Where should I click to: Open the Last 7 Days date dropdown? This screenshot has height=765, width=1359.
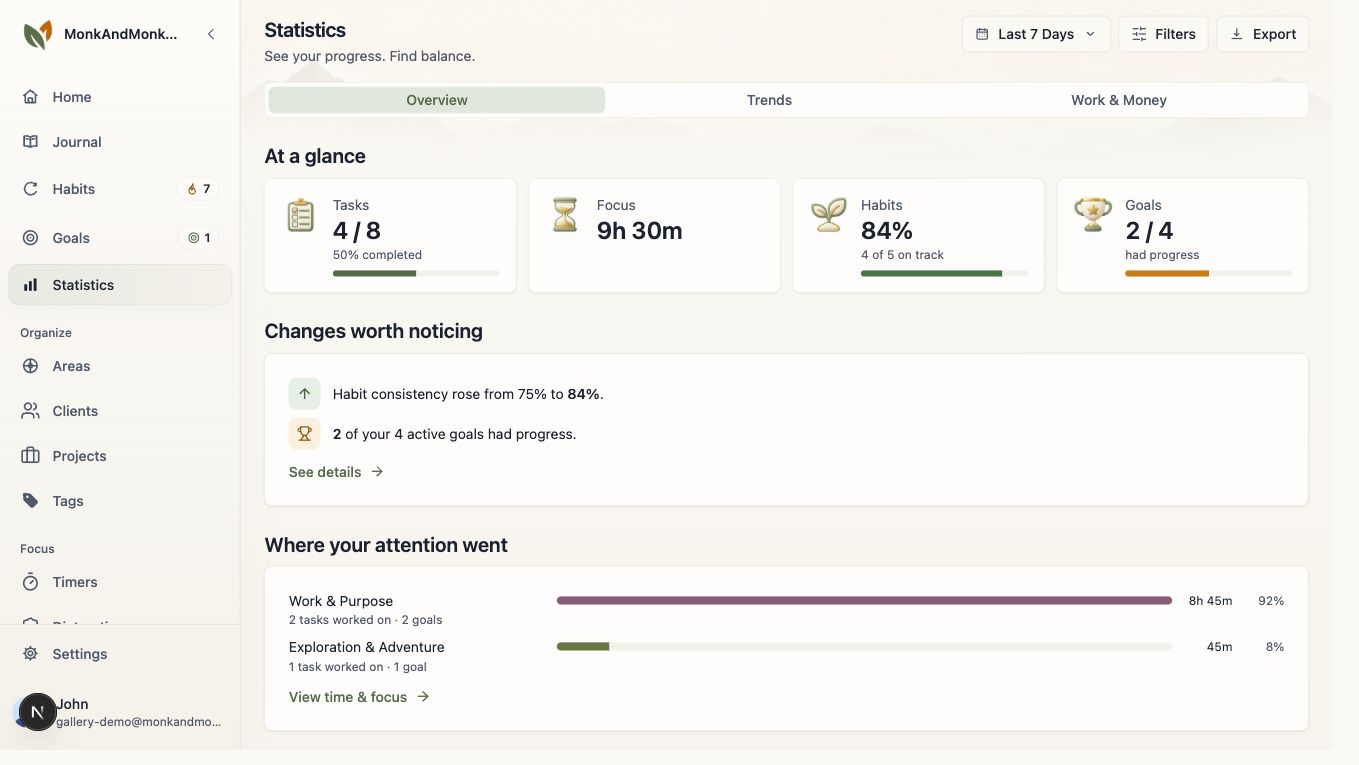coord(1036,34)
